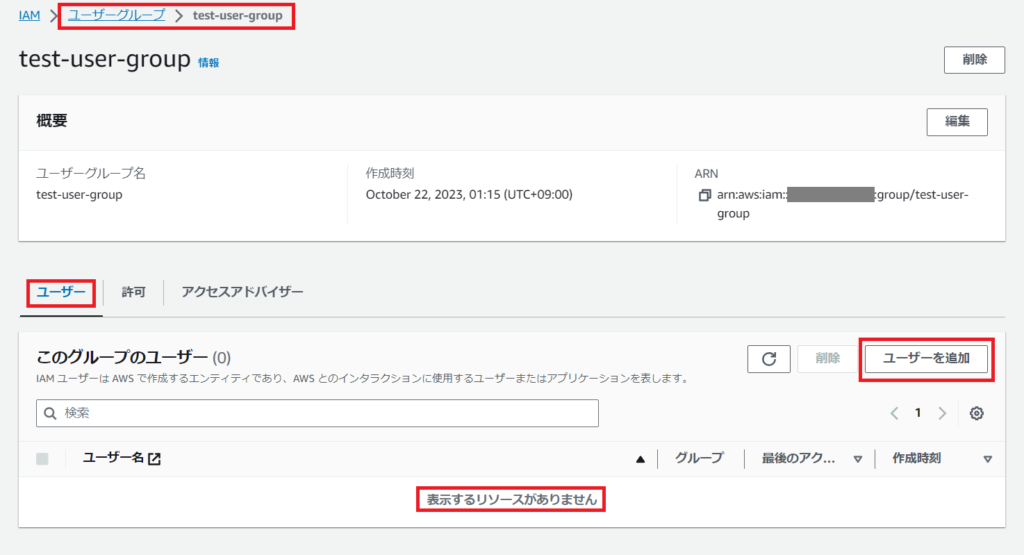Go to the next page with the right chevron
1024x555 pixels.
[941, 413]
